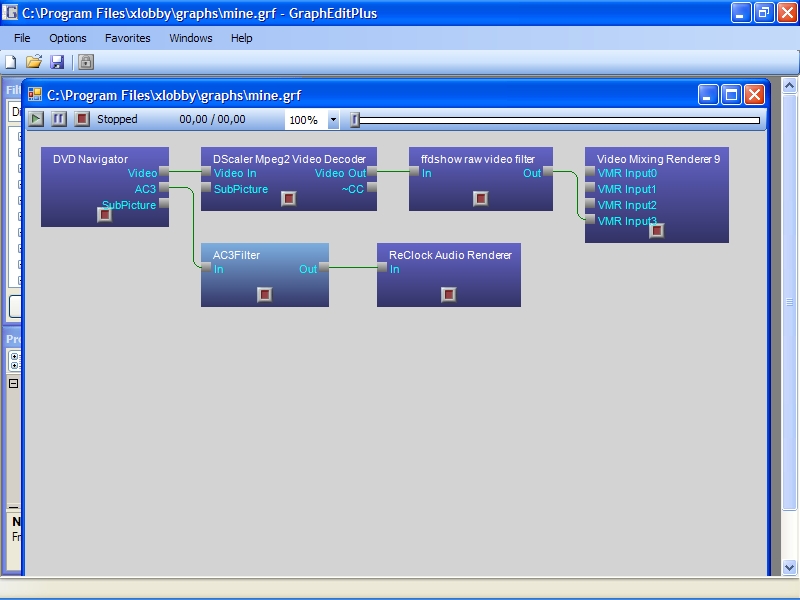
Task: Click DScaler decoder red state indicator
Action: (x=289, y=198)
